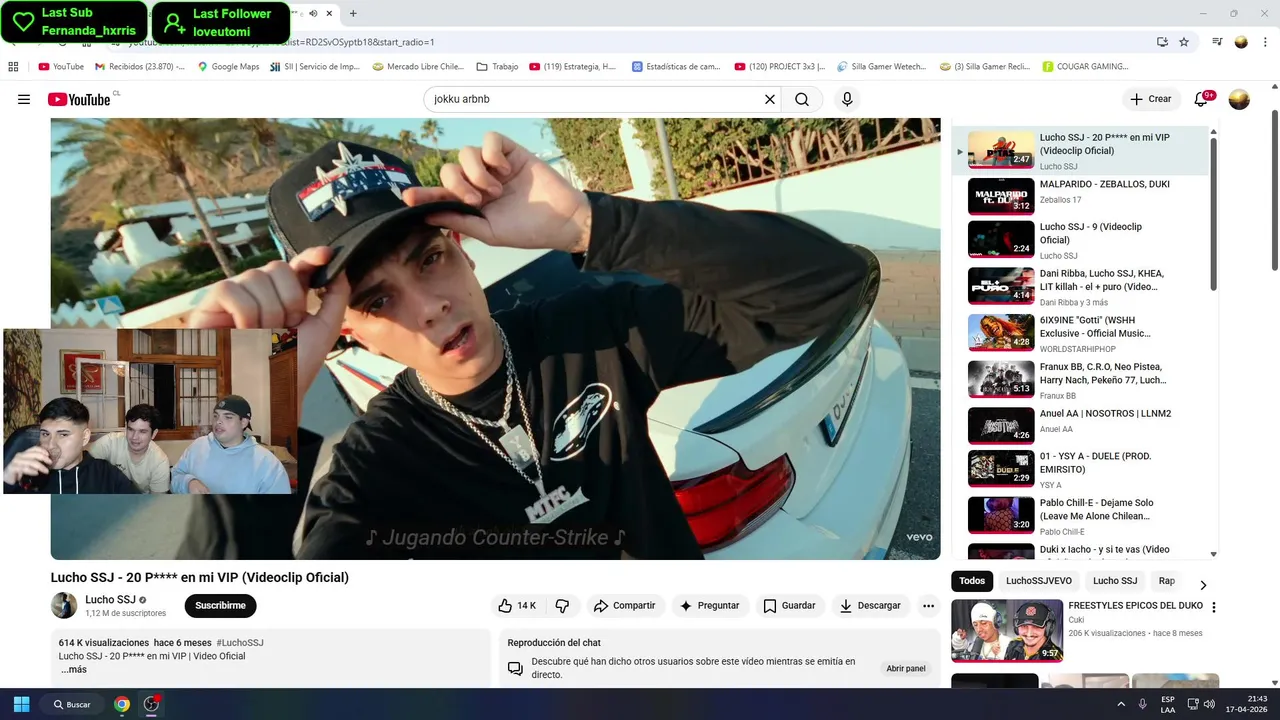Open the YouTube bookmark
The height and width of the screenshot is (720, 1280).
pyautogui.click(x=61, y=67)
